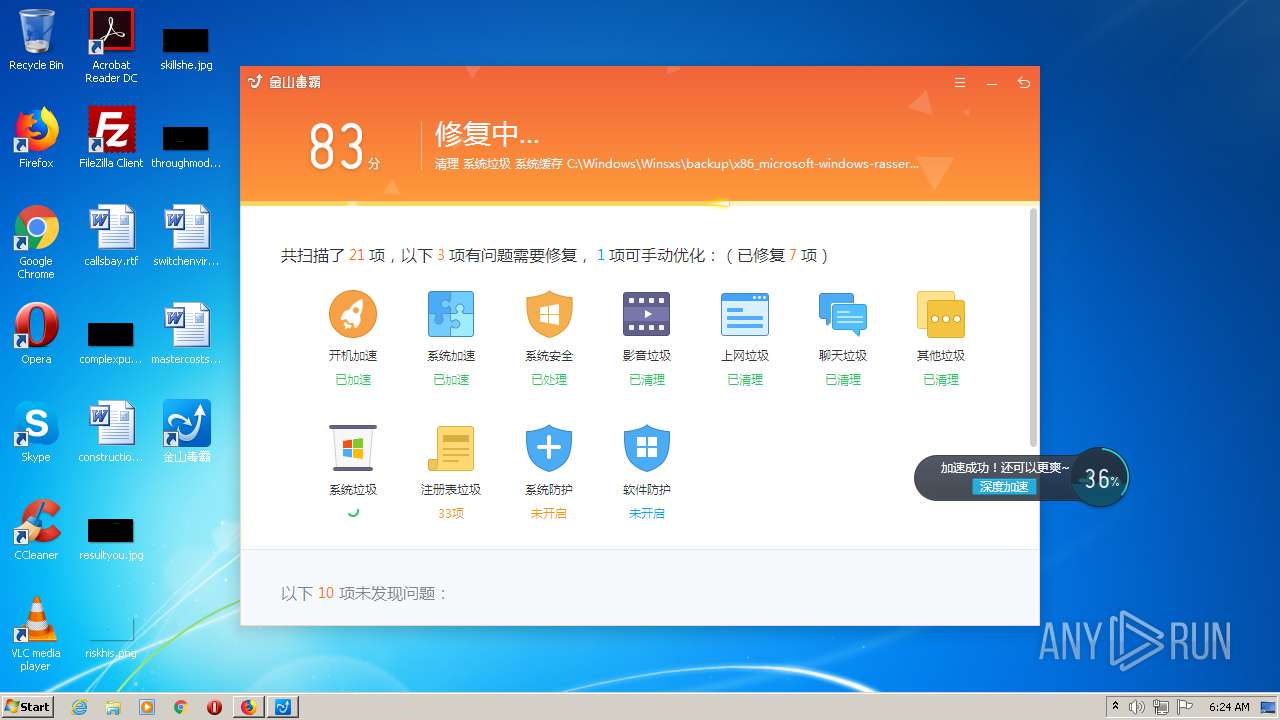Select the callsbay.rtf desktop file
Viewport: 1280px width, 720px height.
click(111, 236)
